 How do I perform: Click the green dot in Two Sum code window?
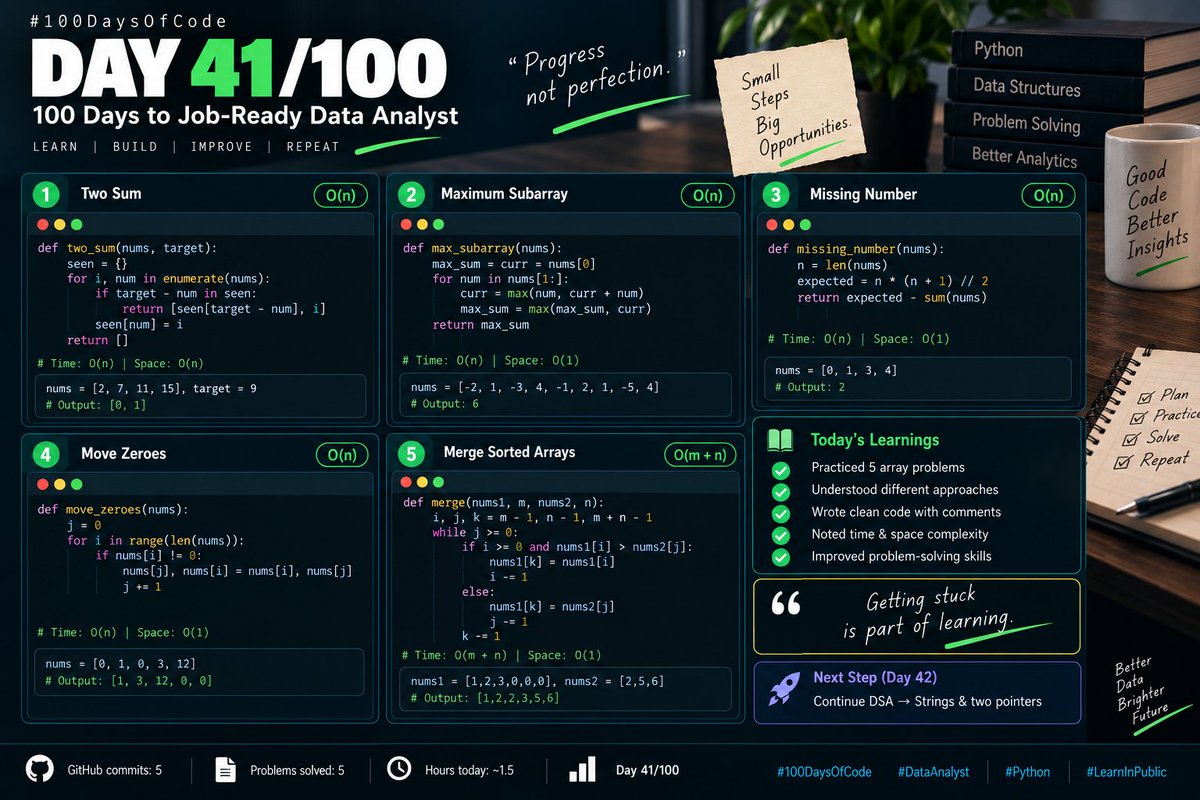(77, 225)
